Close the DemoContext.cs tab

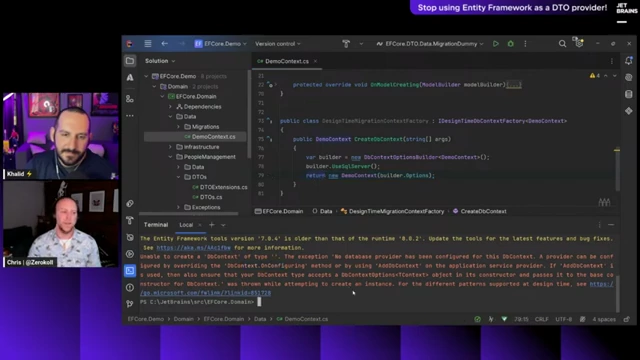click(x=315, y=61)
